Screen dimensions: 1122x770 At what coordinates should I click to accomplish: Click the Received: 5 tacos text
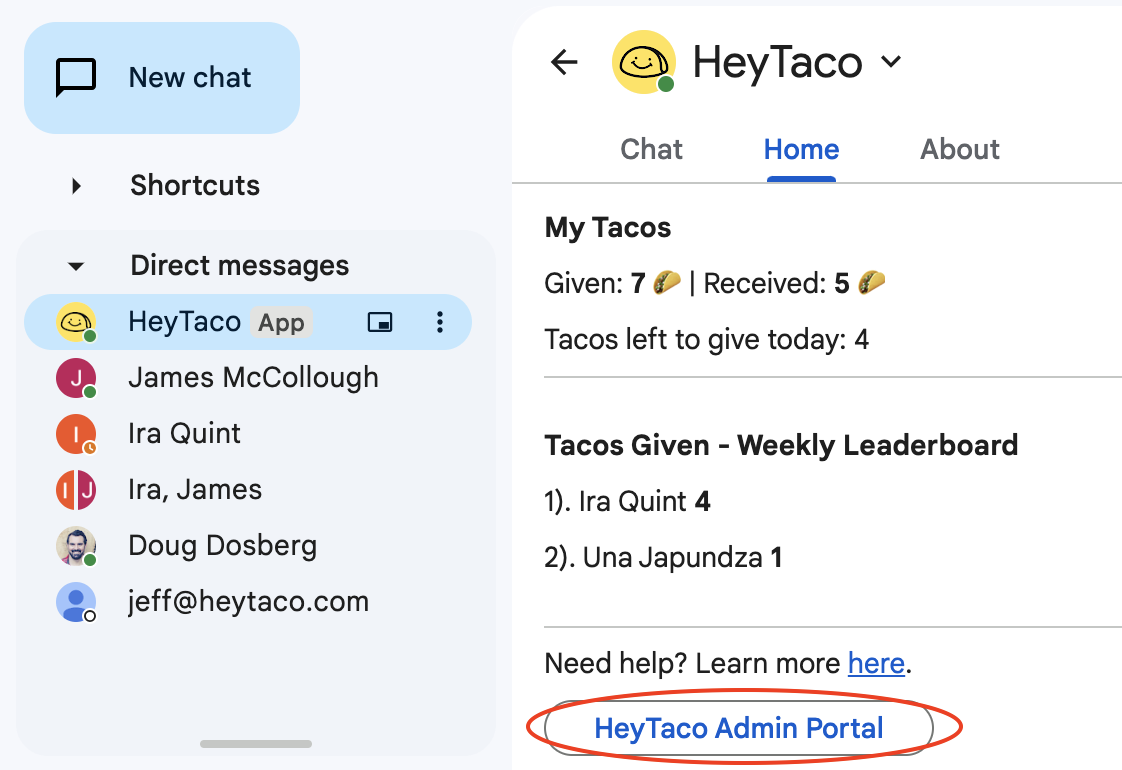(794, 283)
